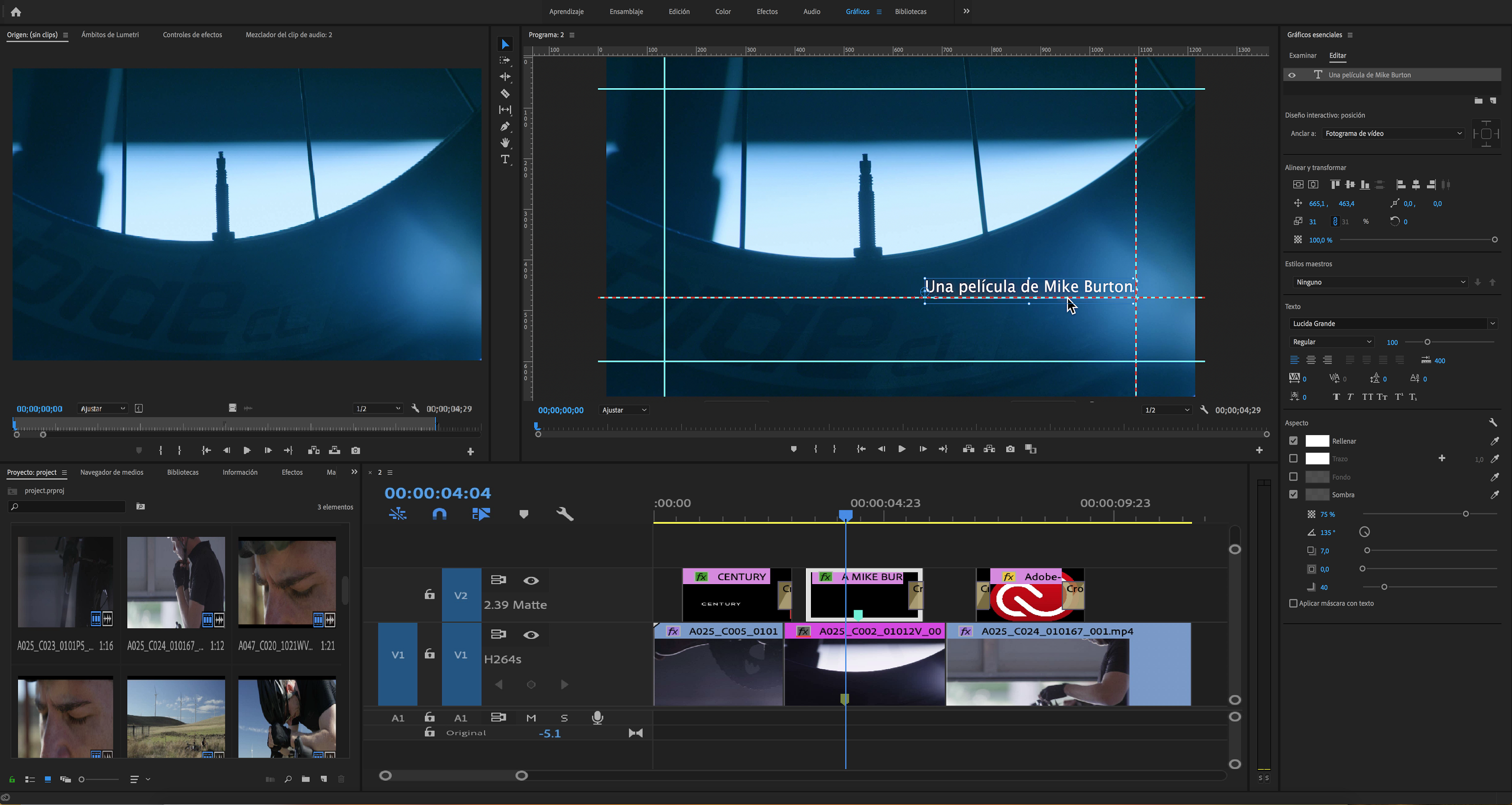Select the Hand tool in the monitor toolbar
The height and width of the screenshot is (805, 1512).
click(505, 143)
